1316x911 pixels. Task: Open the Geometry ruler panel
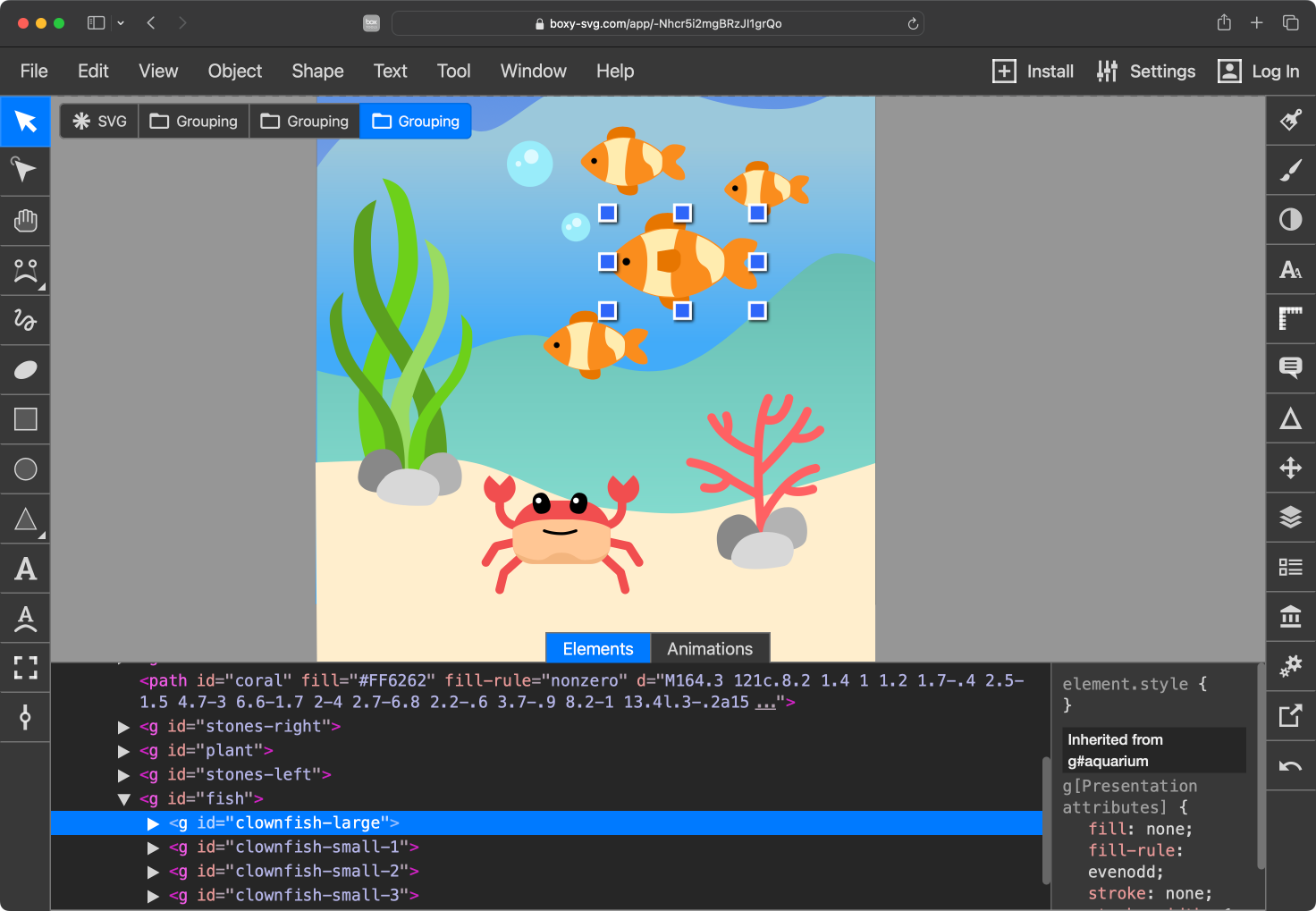coord(1290,319)
